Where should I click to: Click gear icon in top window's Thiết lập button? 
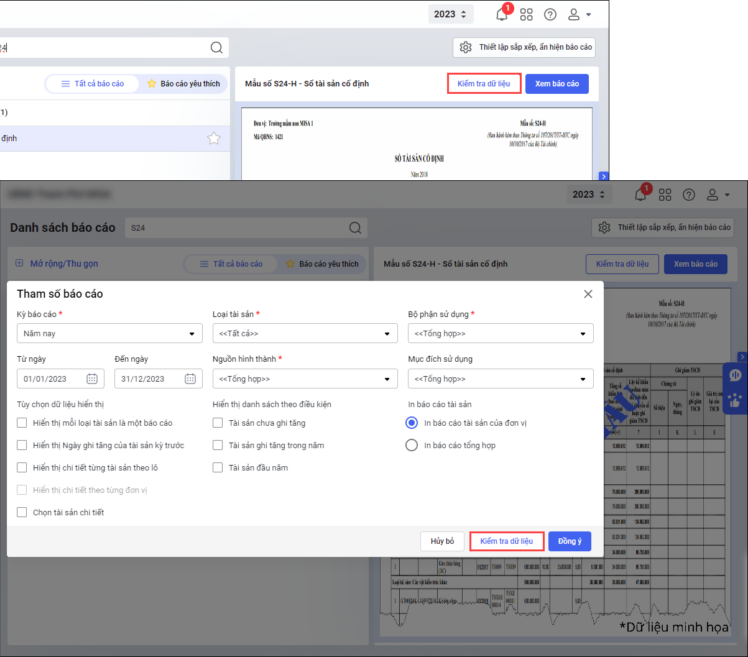tap(466, 47)
